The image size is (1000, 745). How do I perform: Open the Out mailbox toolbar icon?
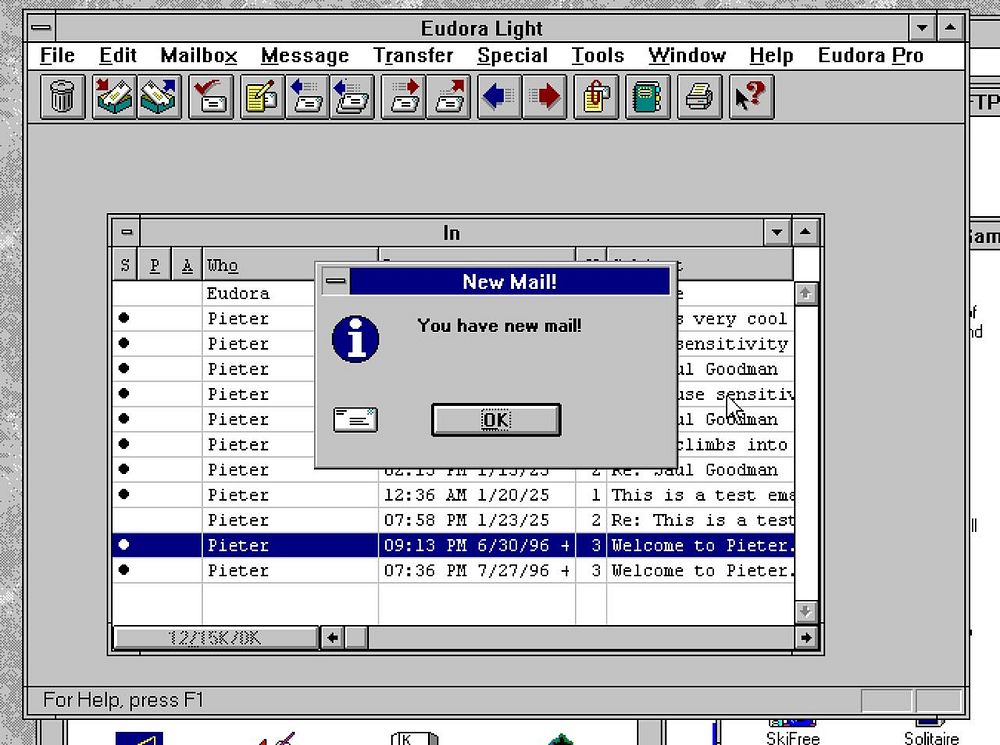(158, 98)
